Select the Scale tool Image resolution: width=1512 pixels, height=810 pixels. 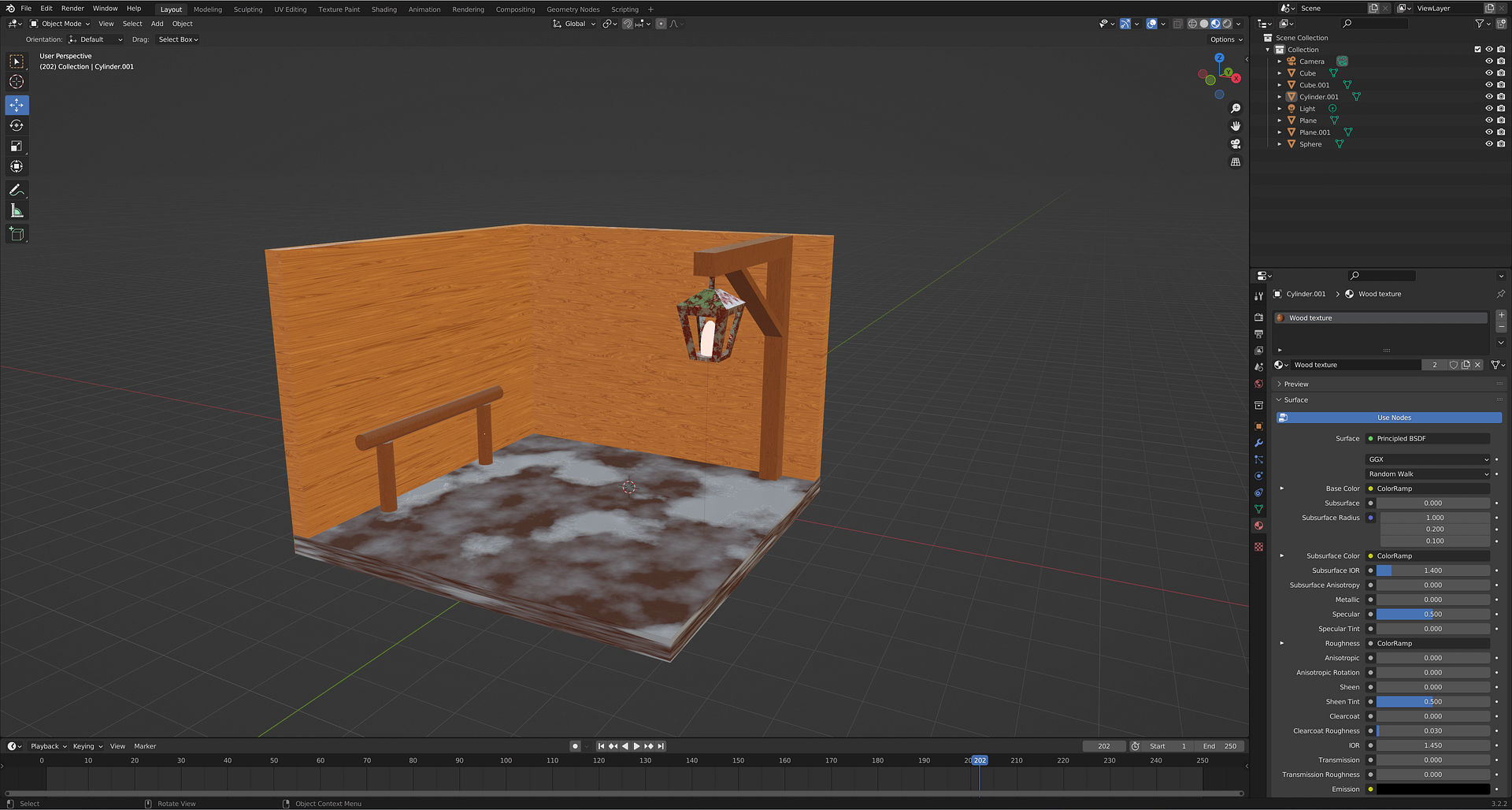coord(17,146)
